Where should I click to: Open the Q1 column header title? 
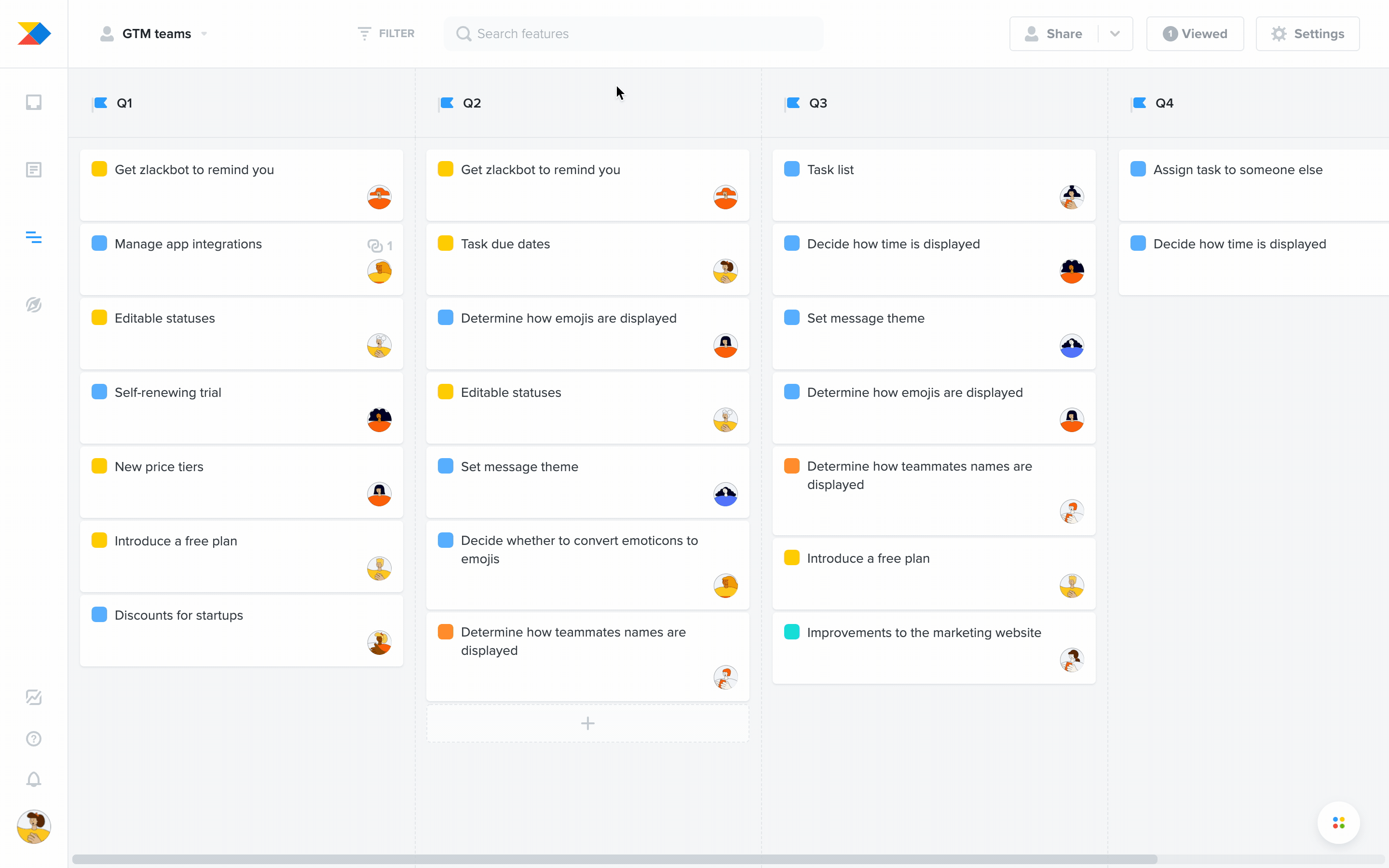(124, 103)
